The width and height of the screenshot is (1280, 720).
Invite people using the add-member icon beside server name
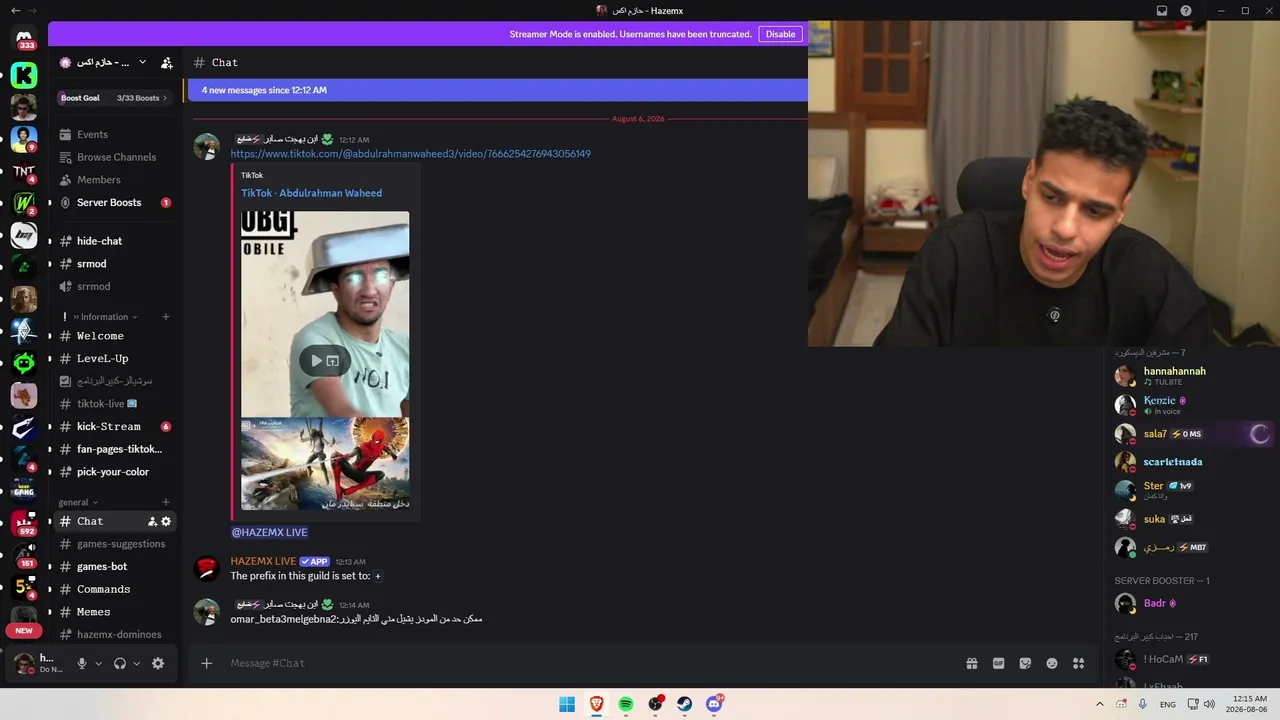point(166,62)
